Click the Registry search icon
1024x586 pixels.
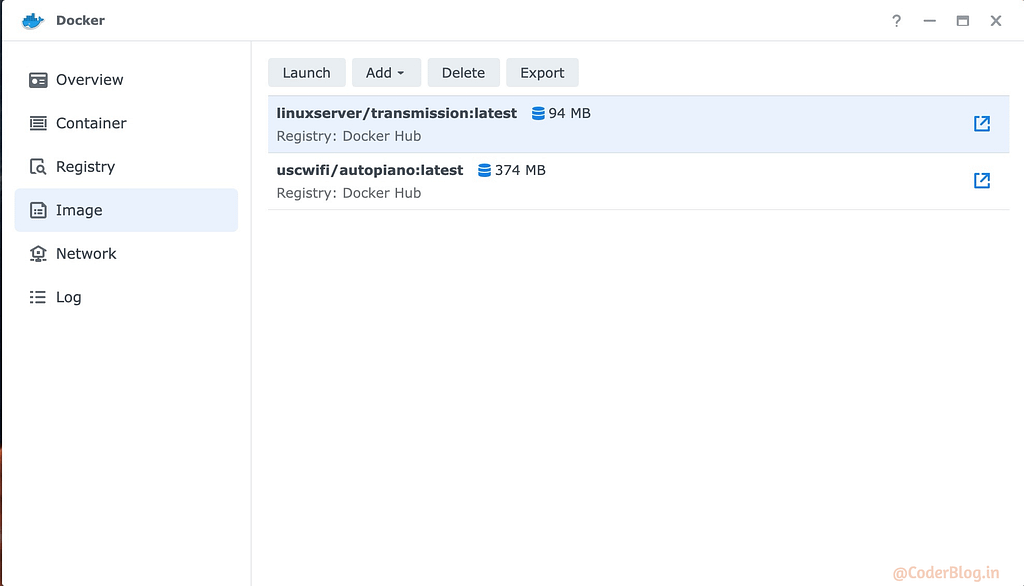(x=38, y=167)
